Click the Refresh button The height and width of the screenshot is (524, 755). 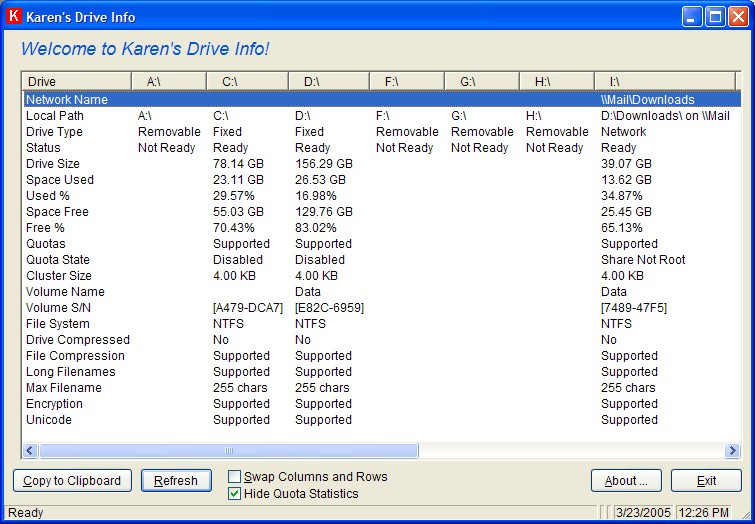176,481
